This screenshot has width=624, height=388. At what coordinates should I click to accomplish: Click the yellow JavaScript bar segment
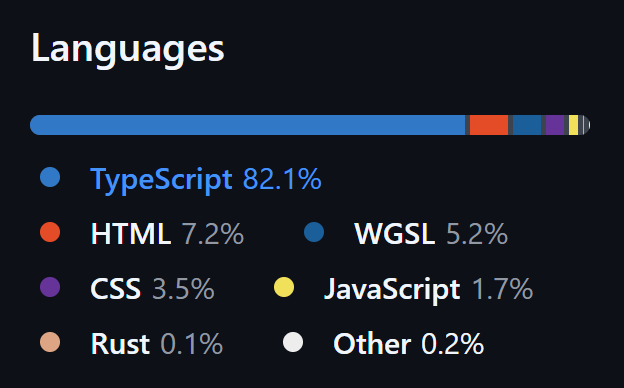point(573,125)
